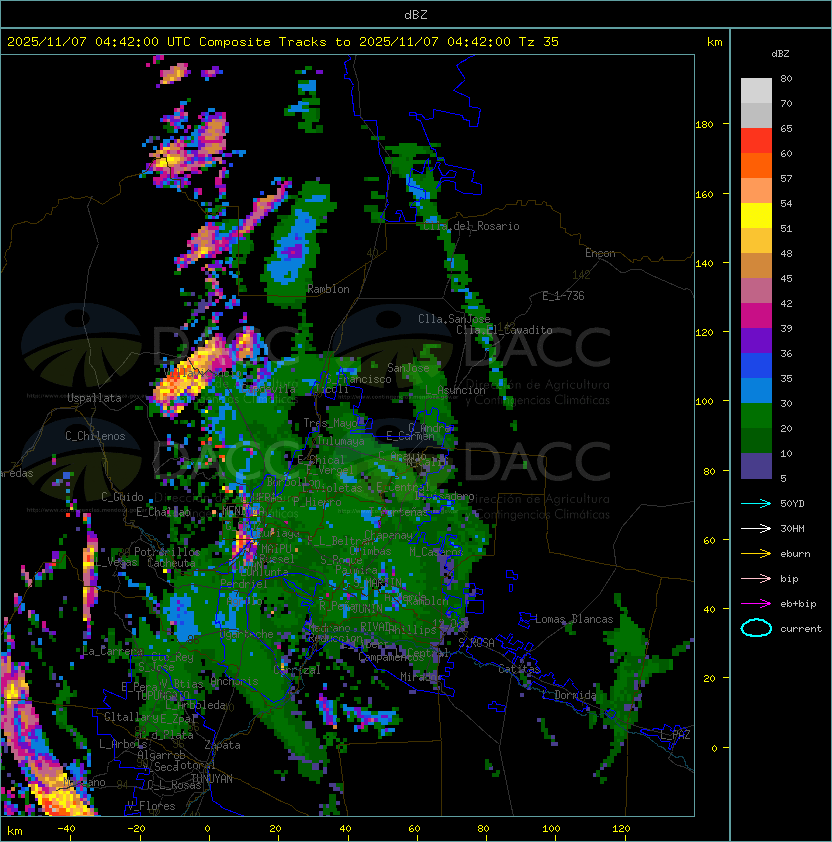Click the 'La_Carrera' place label on the map
Viewport: 832px width, 842px height.
click(113, 651)
